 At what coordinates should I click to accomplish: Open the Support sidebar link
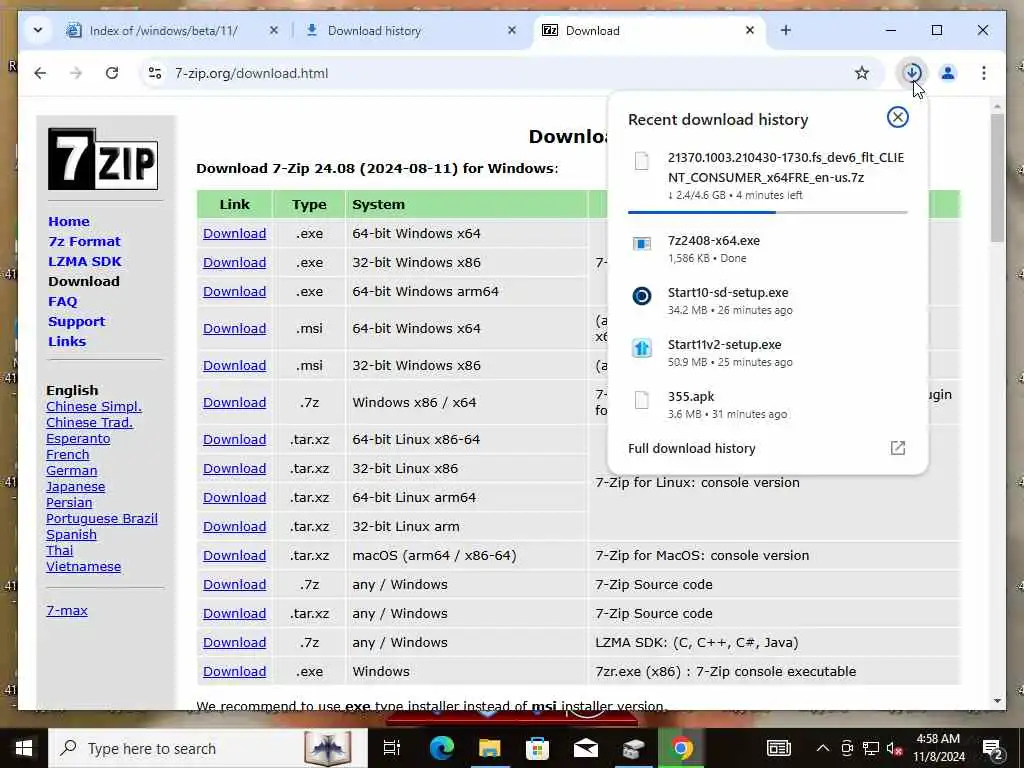(x=76, y=321)
